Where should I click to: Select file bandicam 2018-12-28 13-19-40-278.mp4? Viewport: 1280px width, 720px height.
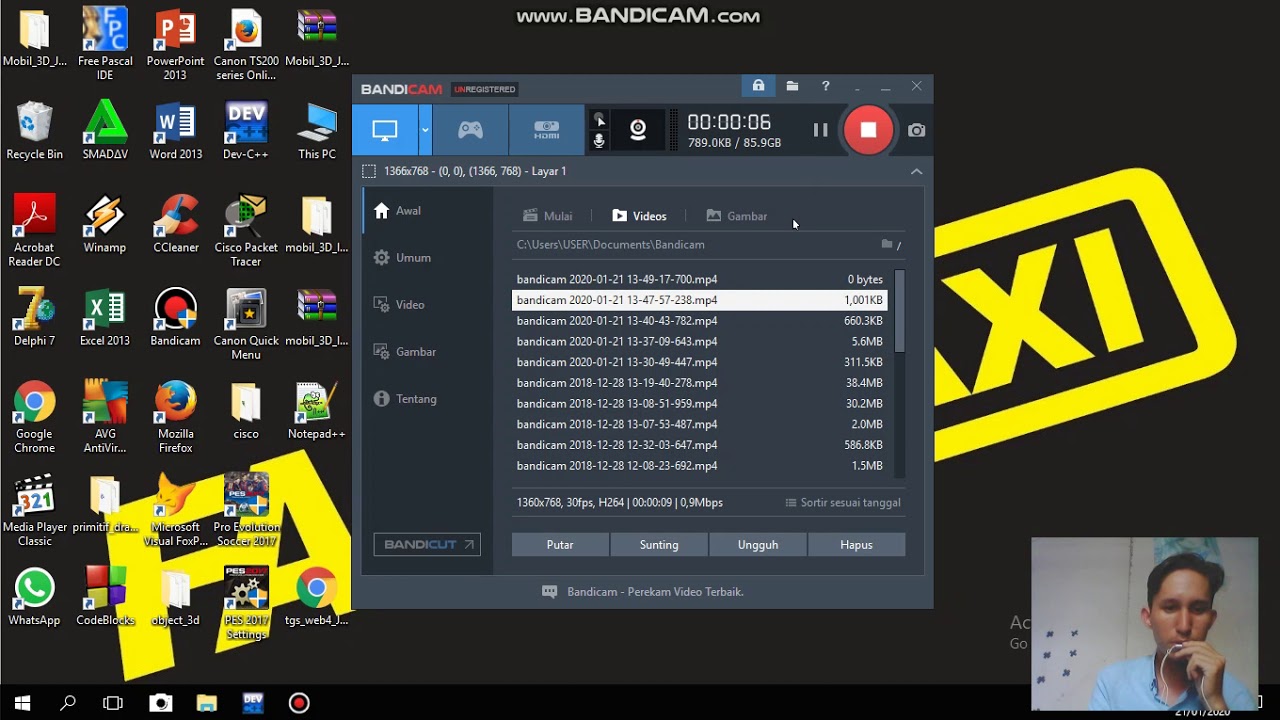click(699, 383)
